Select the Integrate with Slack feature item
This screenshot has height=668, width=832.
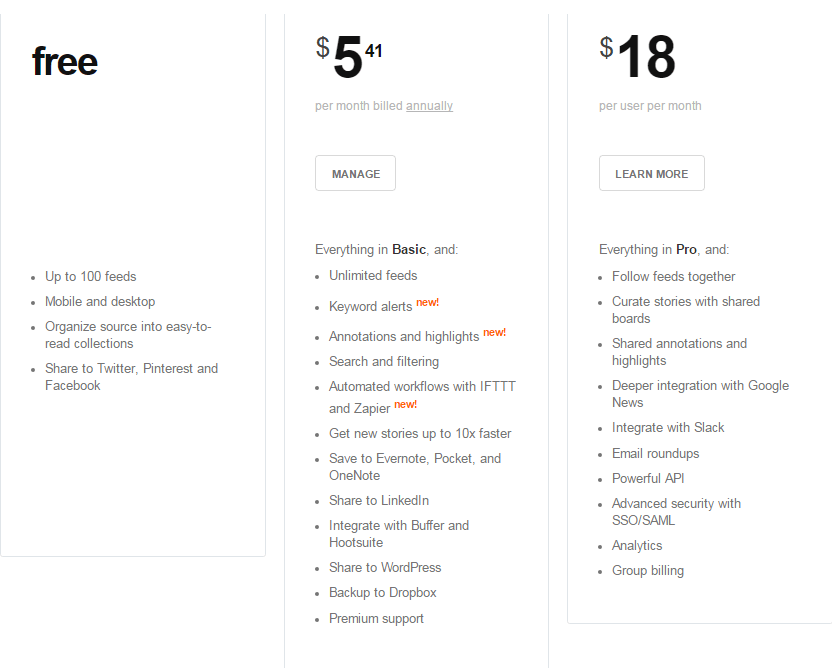point(668,427)
